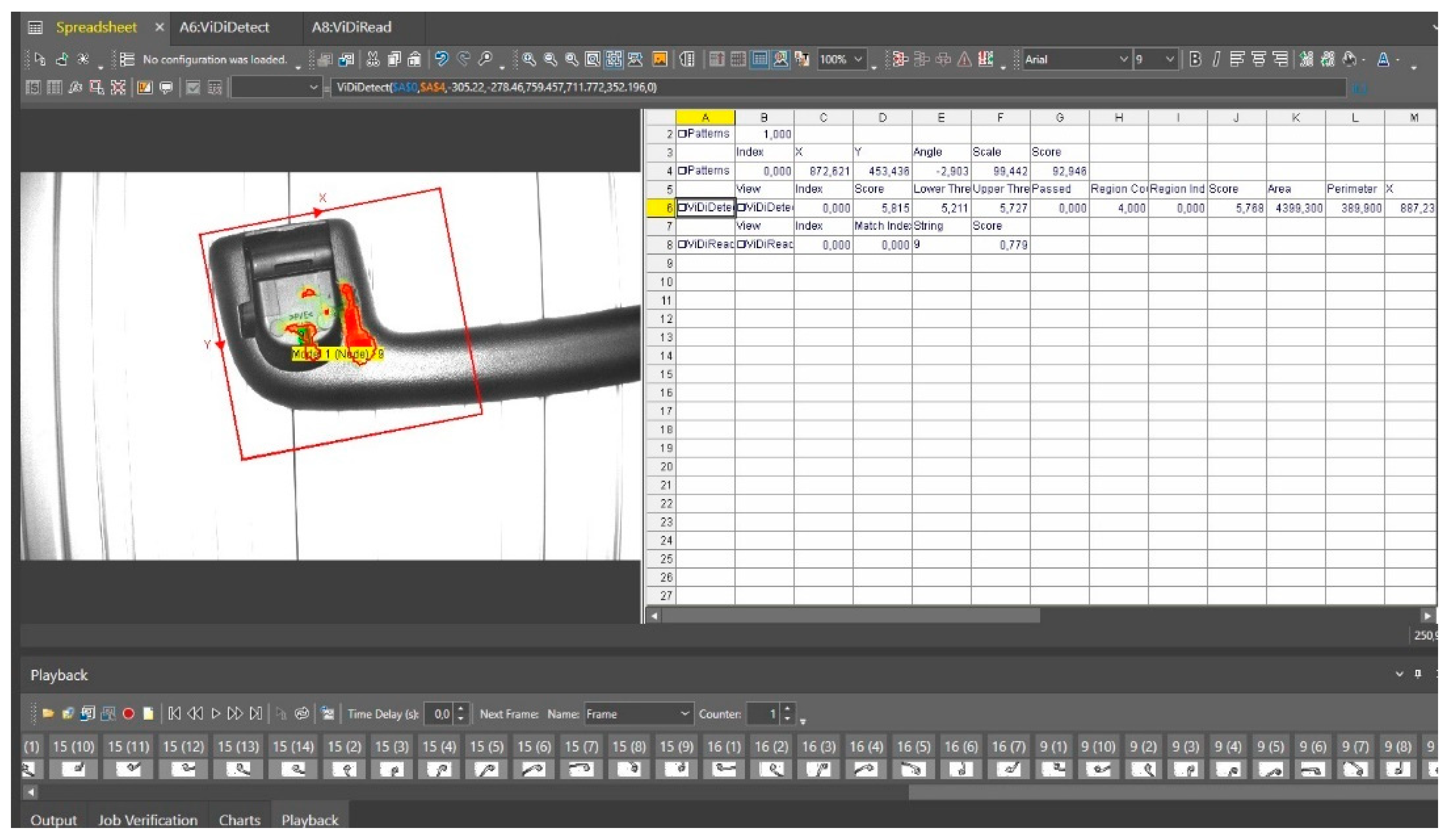Image resolution: width=1449 pixels, height=840 pixels.
Task: Toggle the ViDiDetect checkbox in cell A6
Action: click(681, 207)
